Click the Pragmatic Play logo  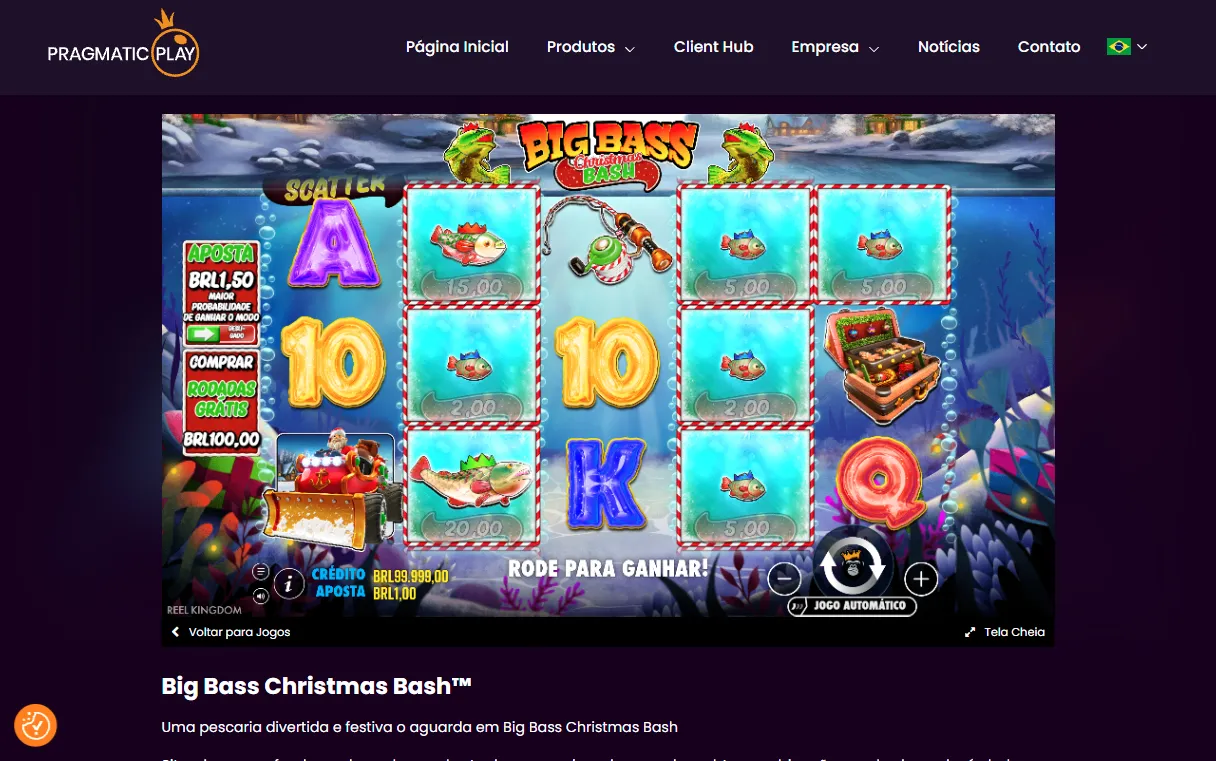pos(123,44)
